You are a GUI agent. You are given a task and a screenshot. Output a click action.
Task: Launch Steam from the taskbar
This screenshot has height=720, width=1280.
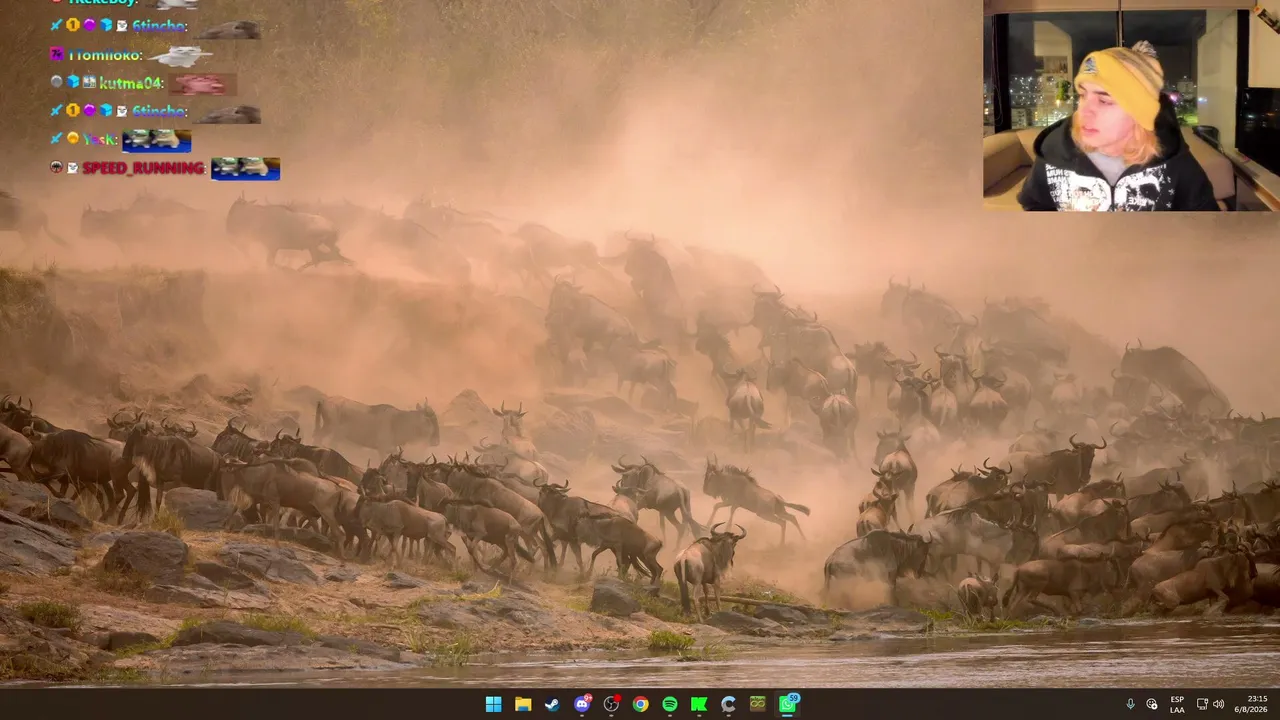pos(552,704)
